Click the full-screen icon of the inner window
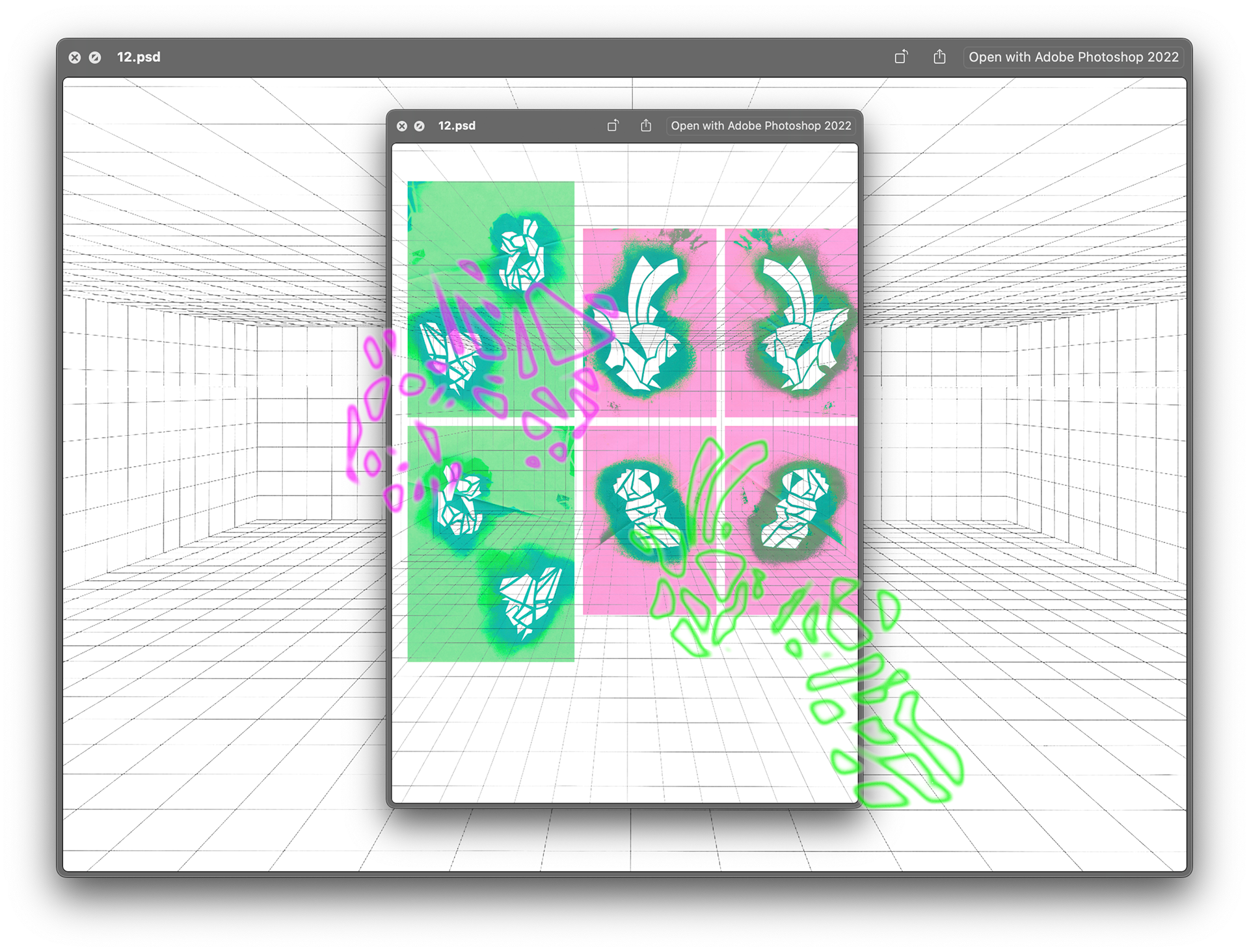1249x952 pixels. (420, 126)
